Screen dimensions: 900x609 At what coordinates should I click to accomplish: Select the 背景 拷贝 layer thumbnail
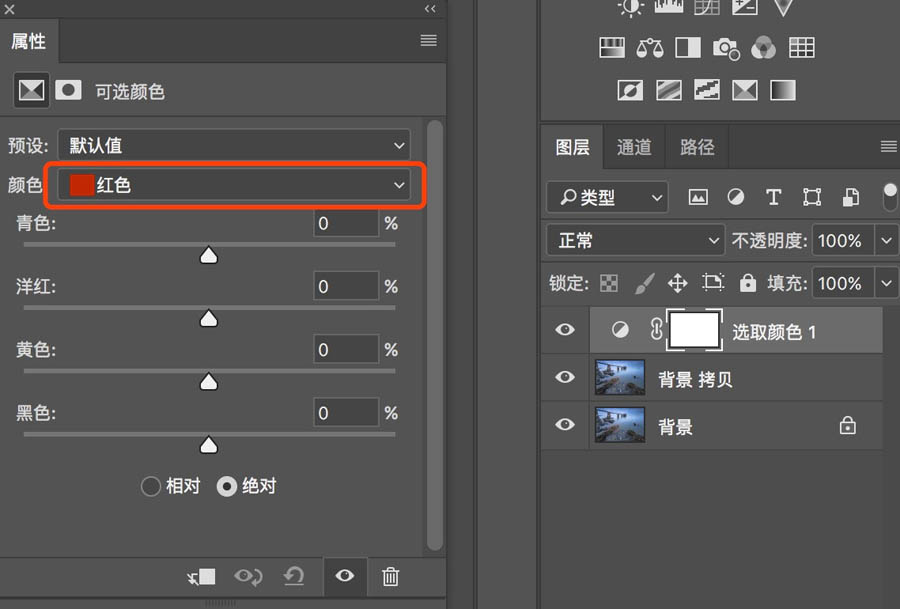[x=620, y=377]
